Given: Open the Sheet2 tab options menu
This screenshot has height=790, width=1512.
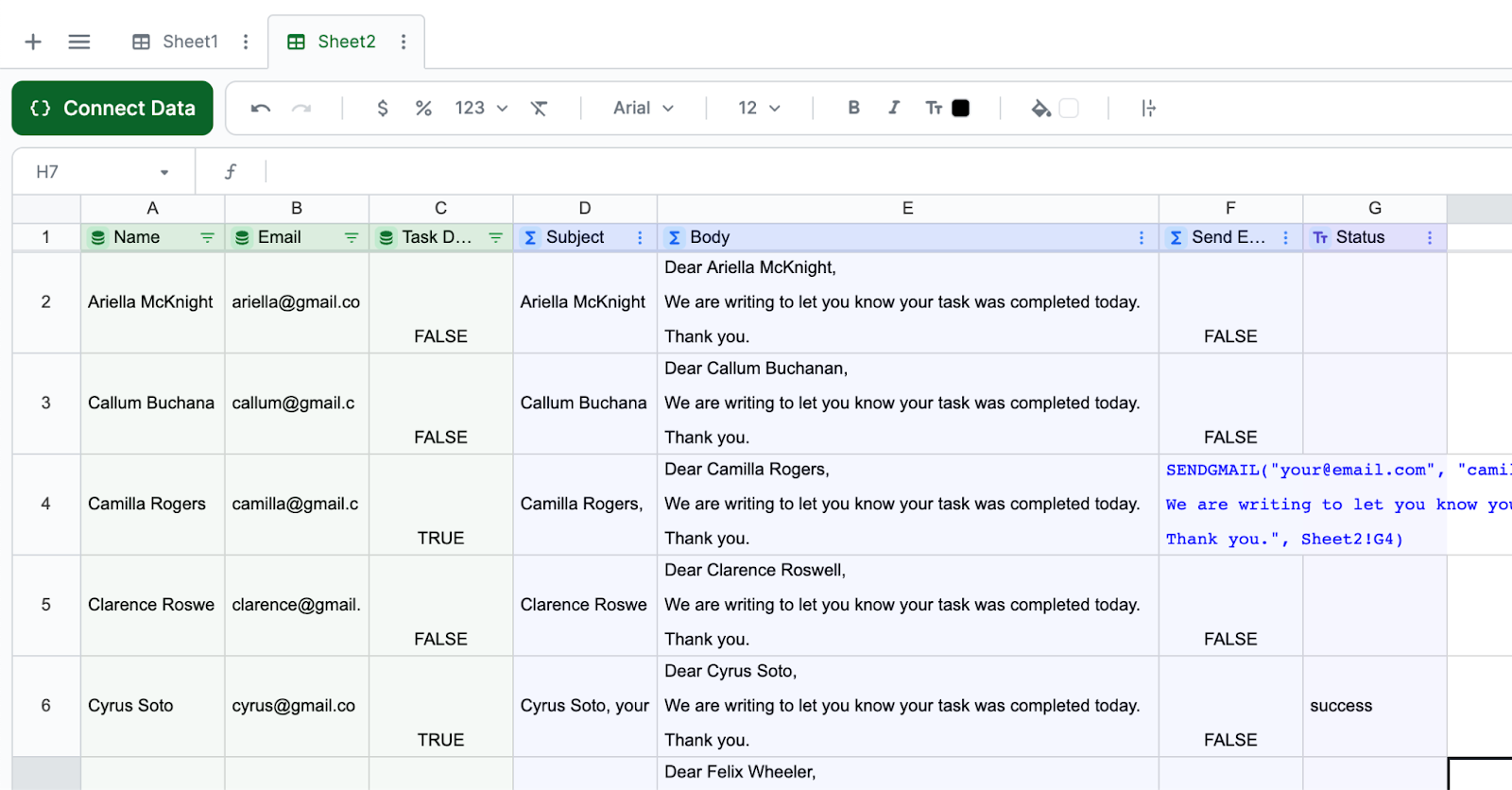Looking at the screenshot, I should click(404, 42).
